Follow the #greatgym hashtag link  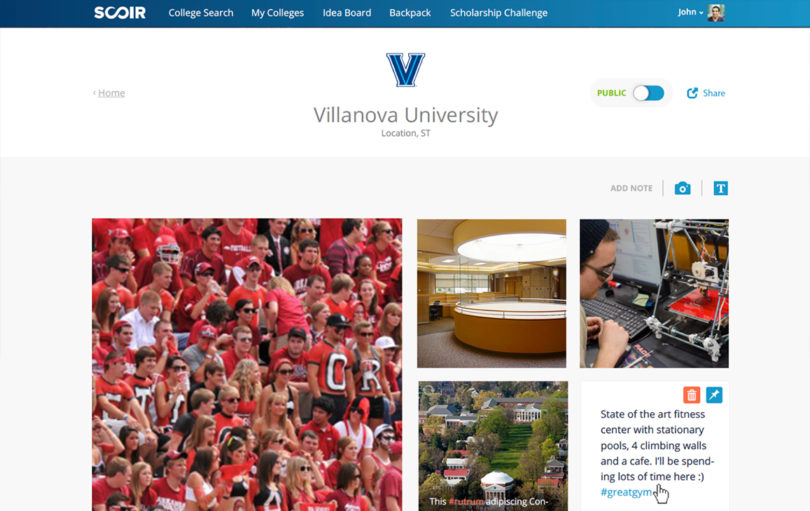point(626,492)
